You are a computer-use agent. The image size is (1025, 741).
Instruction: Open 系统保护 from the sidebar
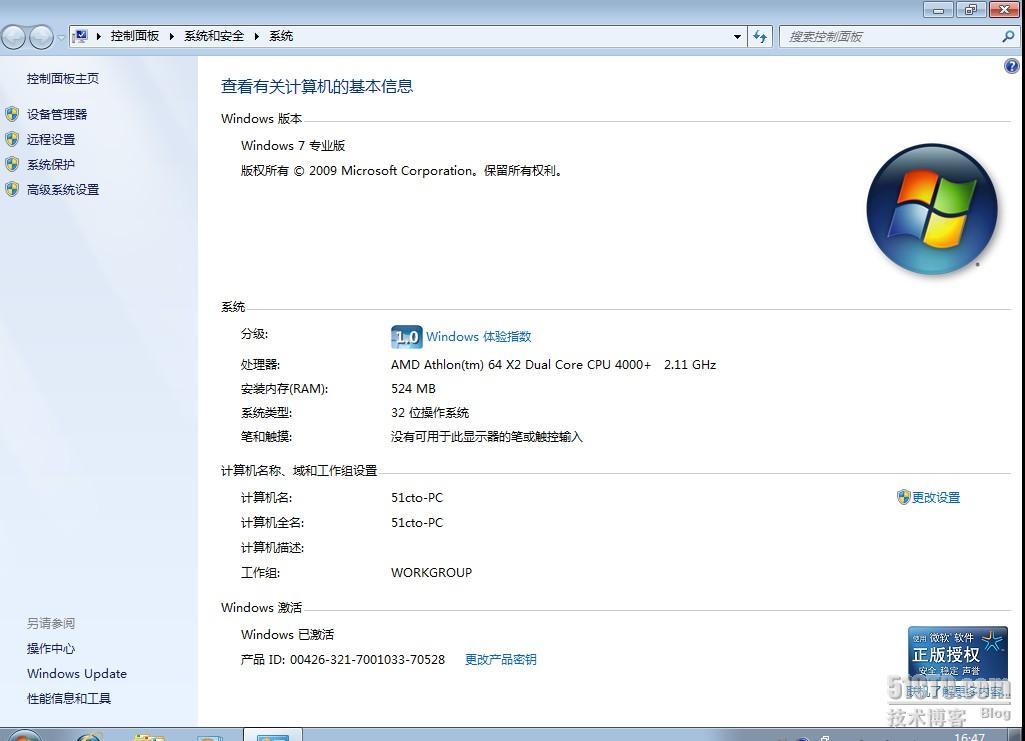pyautogui.click(x=51, y=165)
